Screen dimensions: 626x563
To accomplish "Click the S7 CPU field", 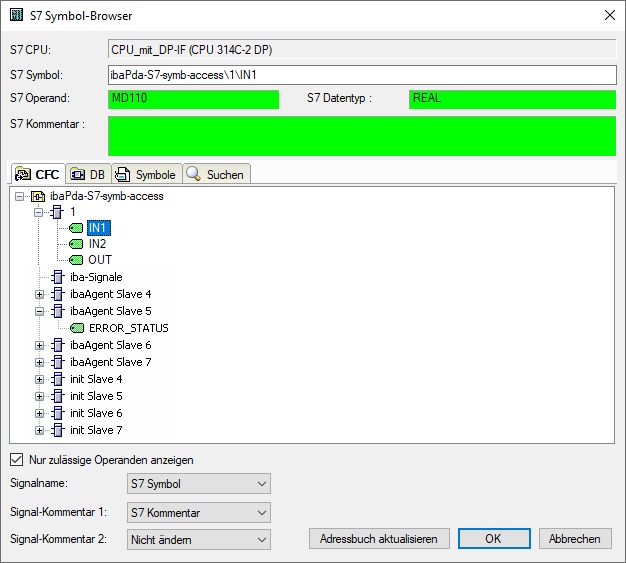I will [x=362, y=50].
